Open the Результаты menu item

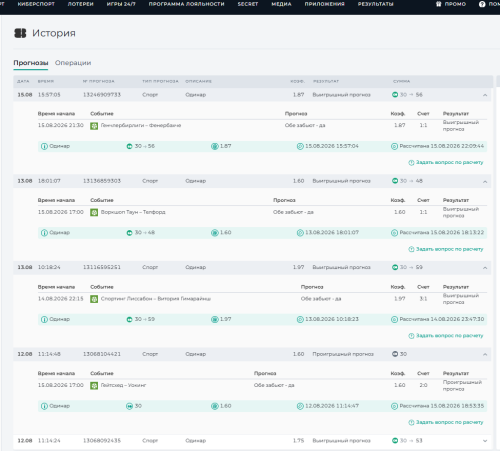(x=376, y=4)
